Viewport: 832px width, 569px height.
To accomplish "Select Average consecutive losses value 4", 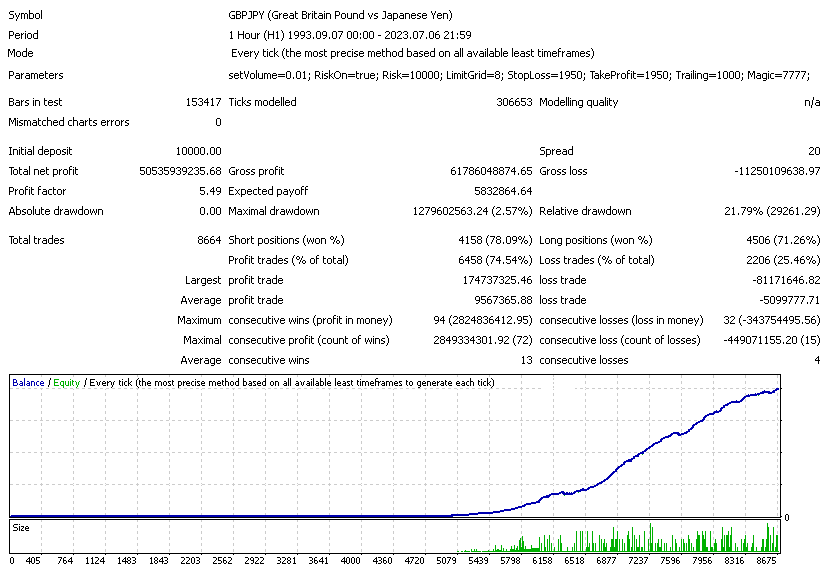I will (x=817, y=360).
